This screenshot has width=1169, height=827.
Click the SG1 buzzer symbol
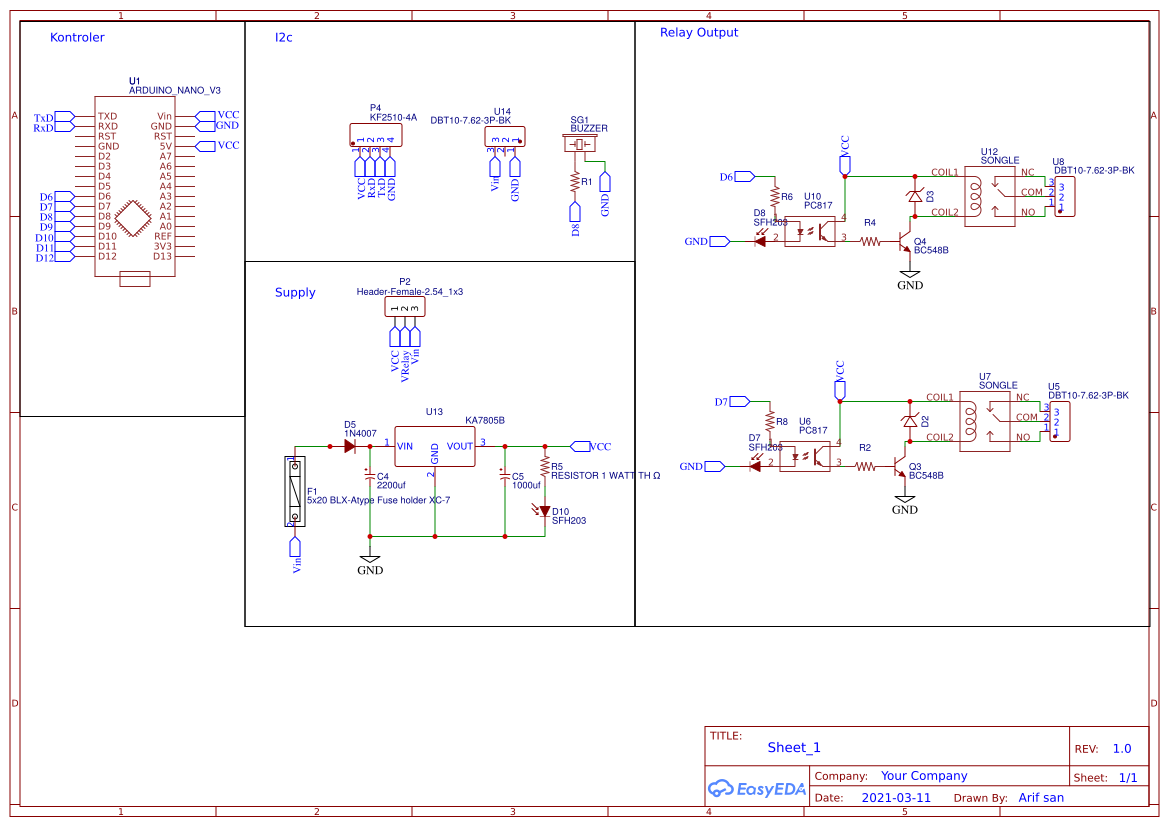click(x=578, y=143)
